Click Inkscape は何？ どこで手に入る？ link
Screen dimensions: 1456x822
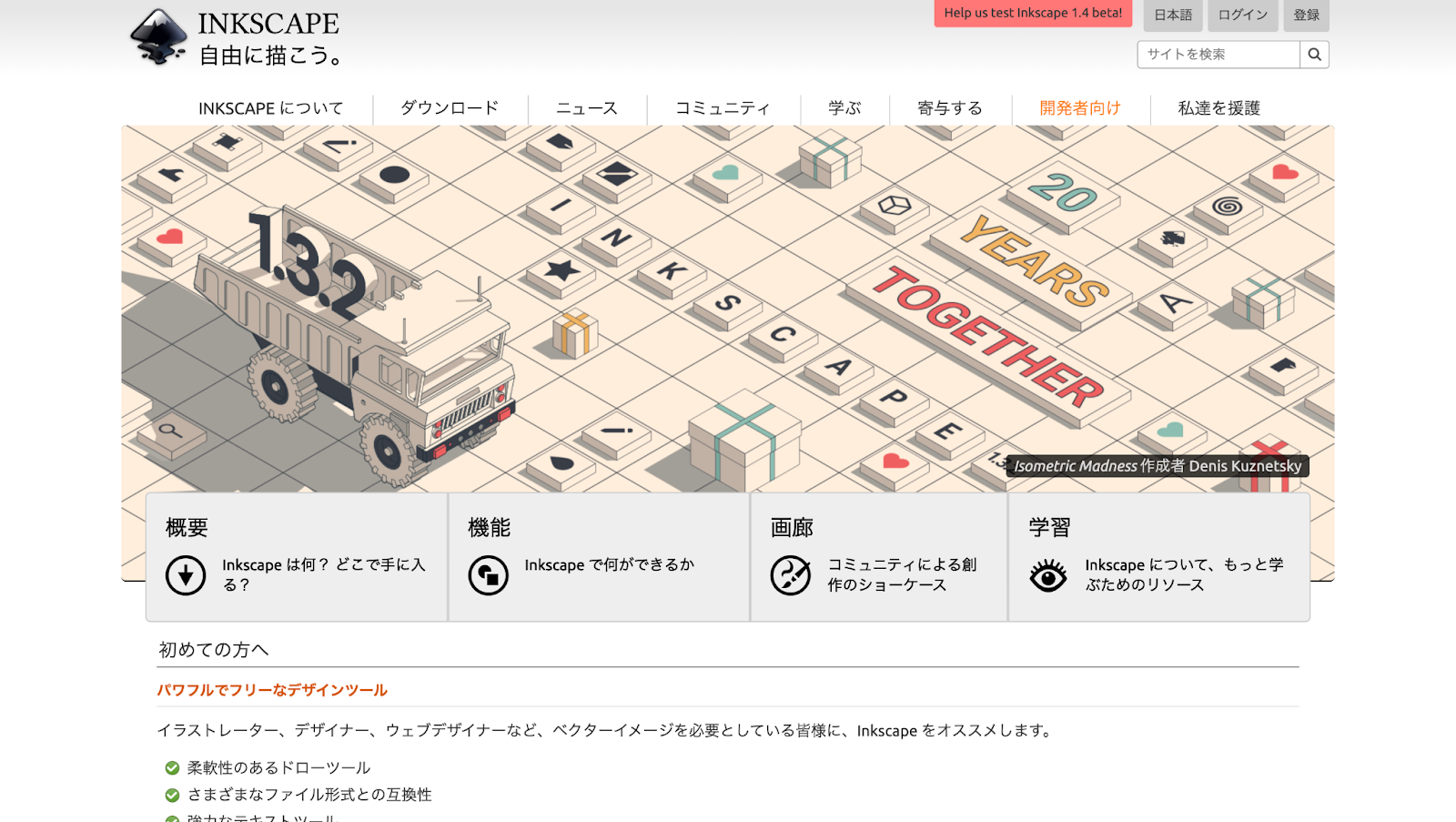tap(324, 575)
